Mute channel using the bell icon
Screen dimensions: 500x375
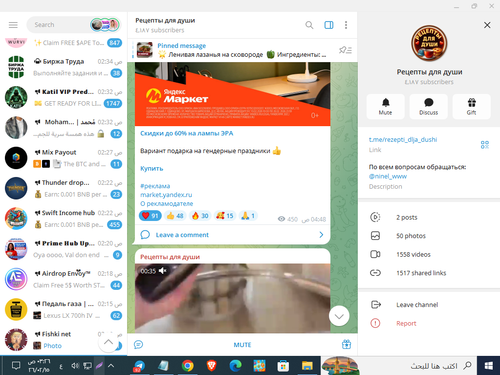(385, 106)
